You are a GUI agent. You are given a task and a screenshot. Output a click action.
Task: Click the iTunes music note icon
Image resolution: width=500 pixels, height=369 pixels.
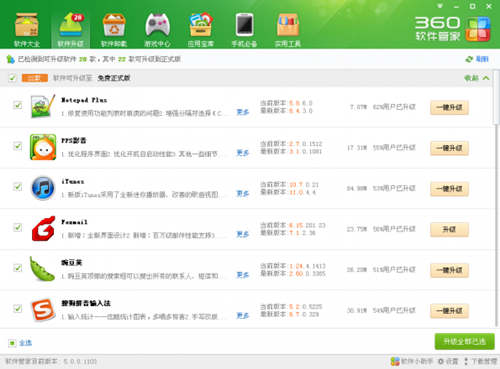[43, 188]
